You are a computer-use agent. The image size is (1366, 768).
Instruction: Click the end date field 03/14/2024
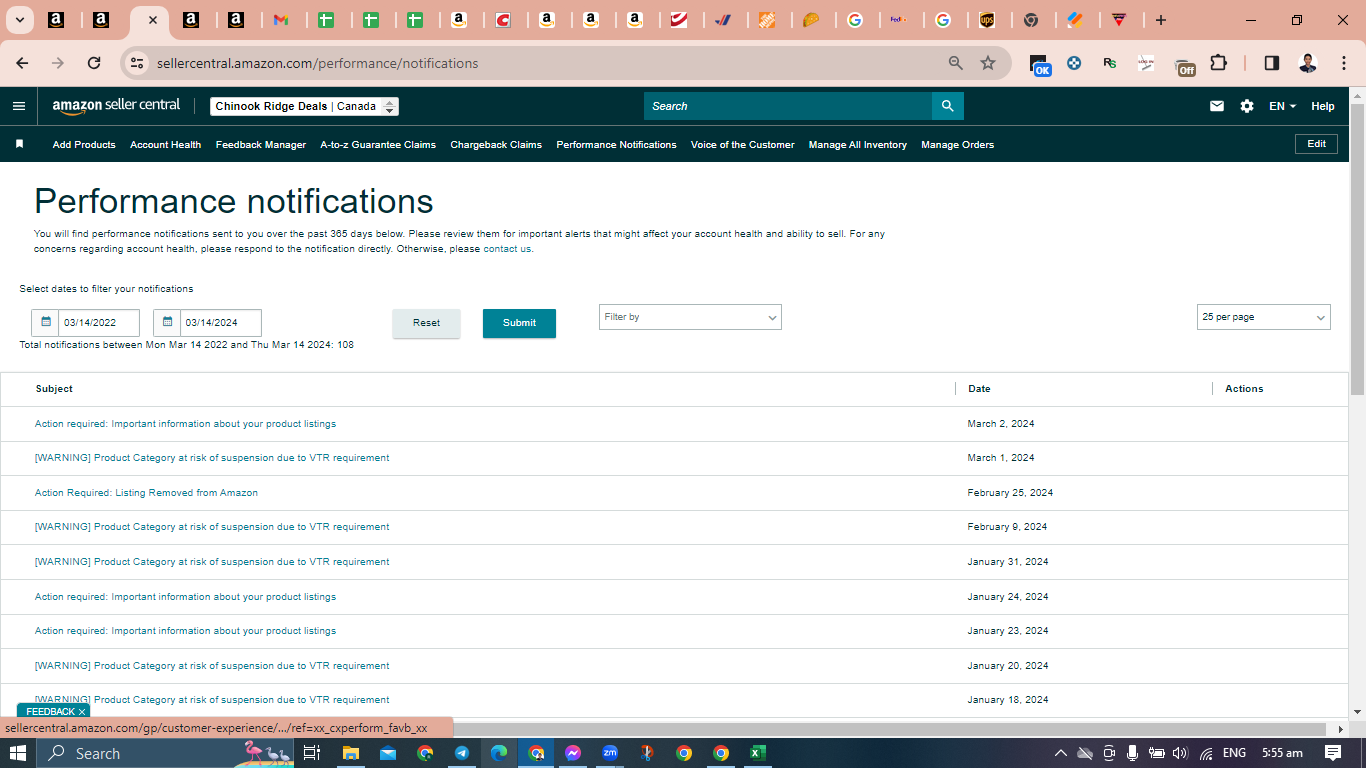coord(221,323)
